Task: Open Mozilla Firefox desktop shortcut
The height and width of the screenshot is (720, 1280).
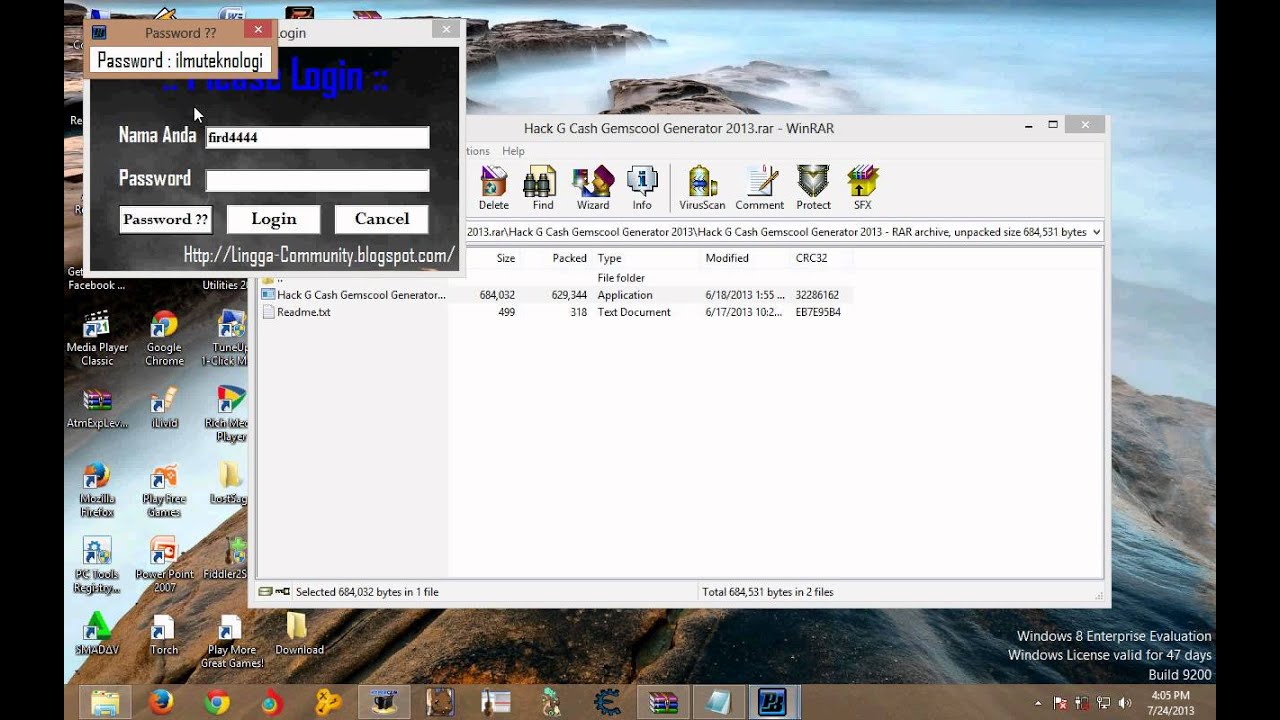Action: click(x=97, y=490)
